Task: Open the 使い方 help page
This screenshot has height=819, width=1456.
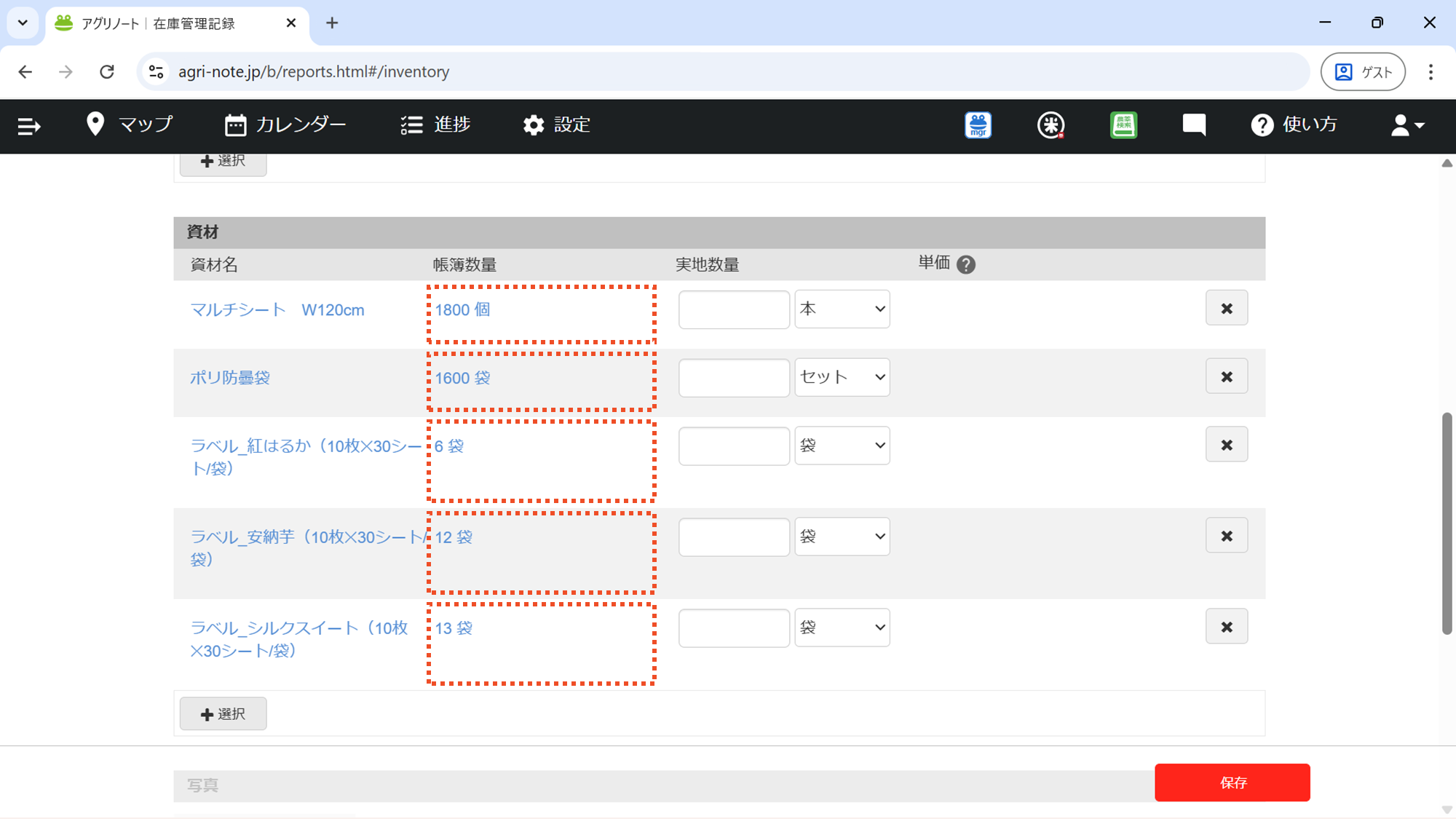Action: pyautogui.click(x=1294, y=124)
